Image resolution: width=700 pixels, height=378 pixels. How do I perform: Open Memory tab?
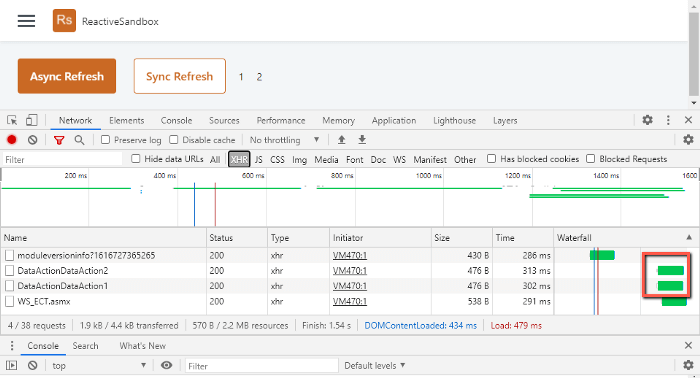(x=338, y=120)
